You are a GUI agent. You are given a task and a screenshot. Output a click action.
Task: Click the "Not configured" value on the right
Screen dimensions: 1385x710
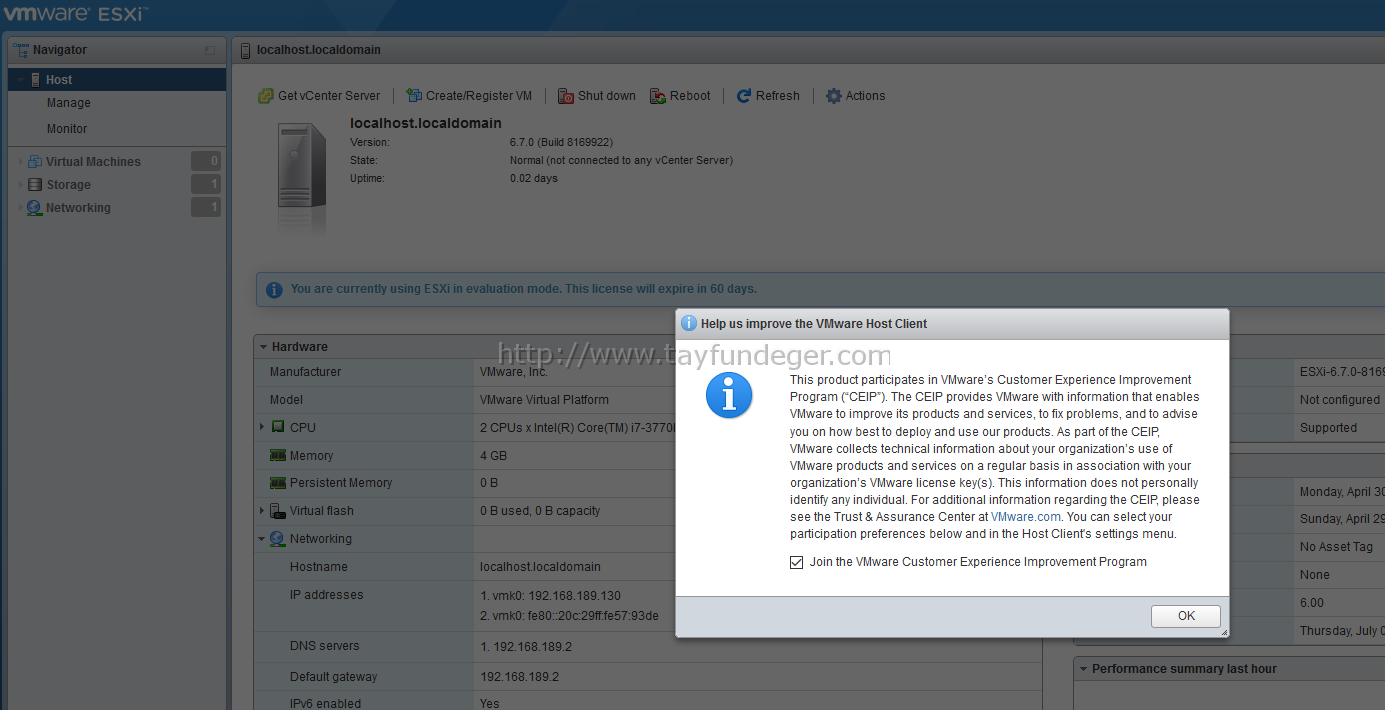(1340, 400)
